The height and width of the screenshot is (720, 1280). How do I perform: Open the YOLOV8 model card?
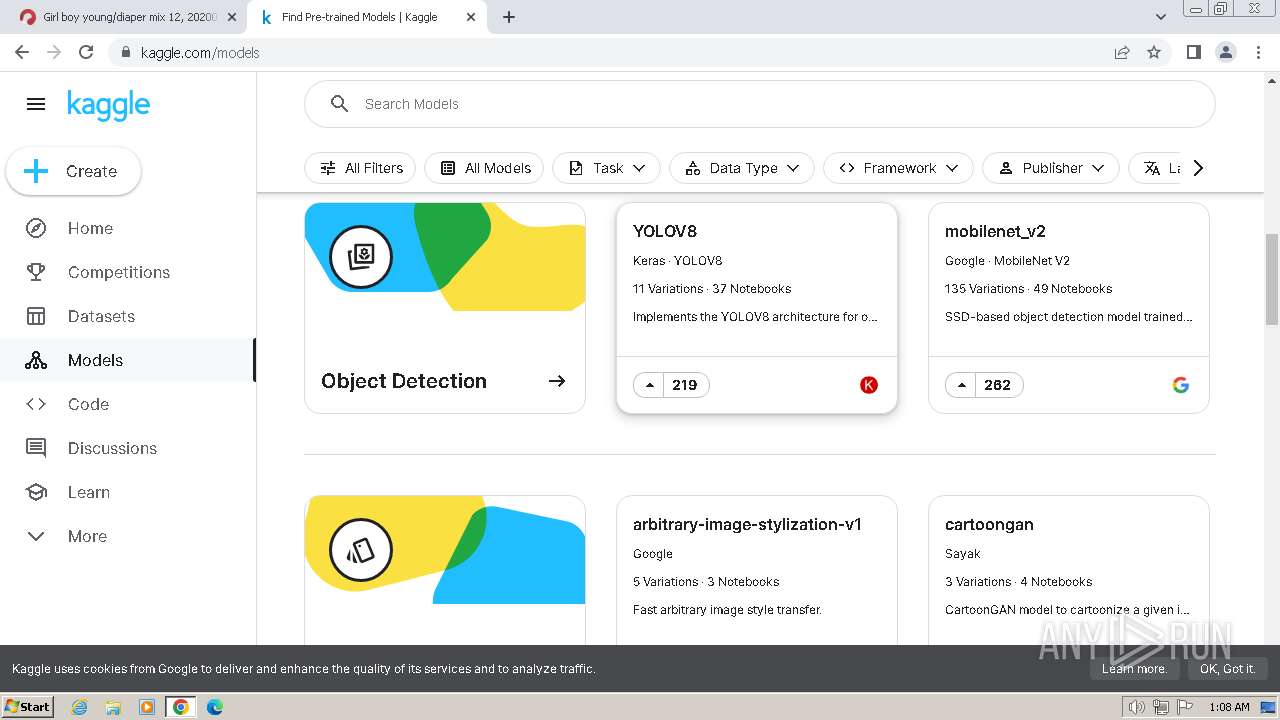pyautogui.click(x=757, y=308)
